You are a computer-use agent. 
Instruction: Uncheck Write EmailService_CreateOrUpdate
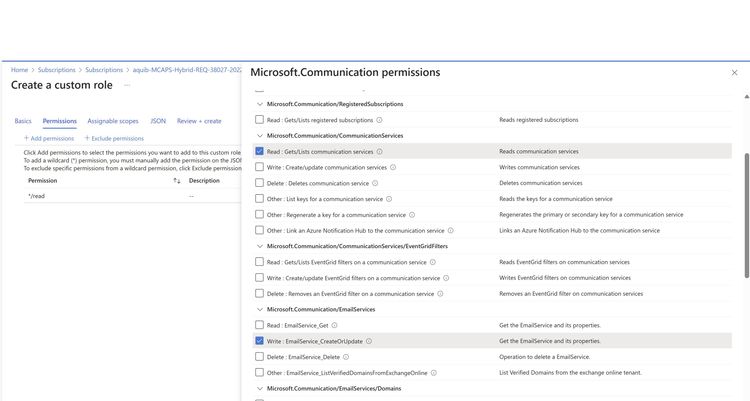(259, 341)
